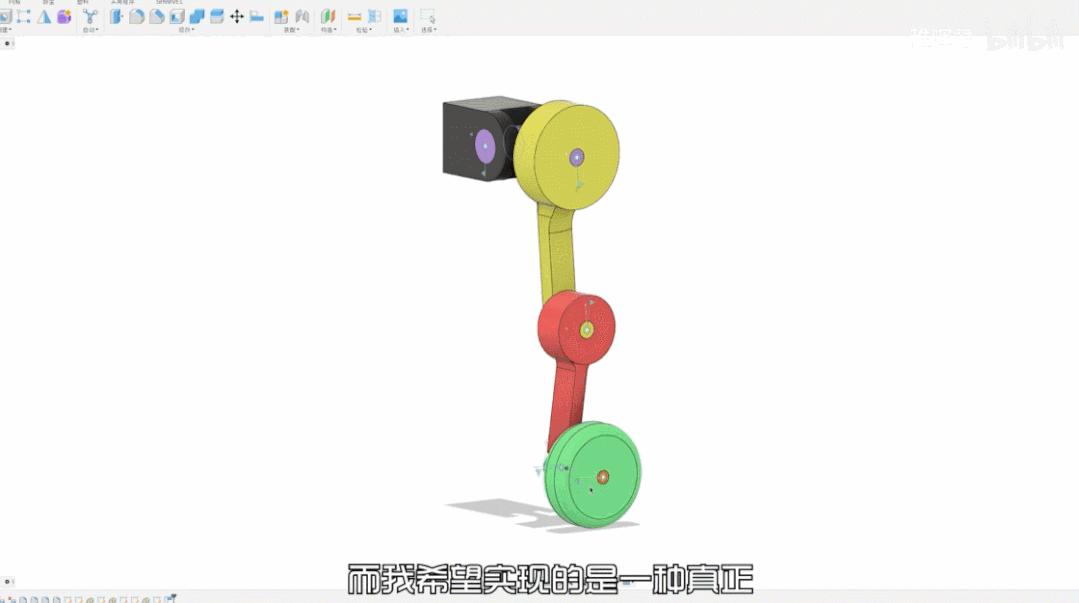Click the Automate branching icon
The image size is (1079, 603).
(x=90, y=17)
